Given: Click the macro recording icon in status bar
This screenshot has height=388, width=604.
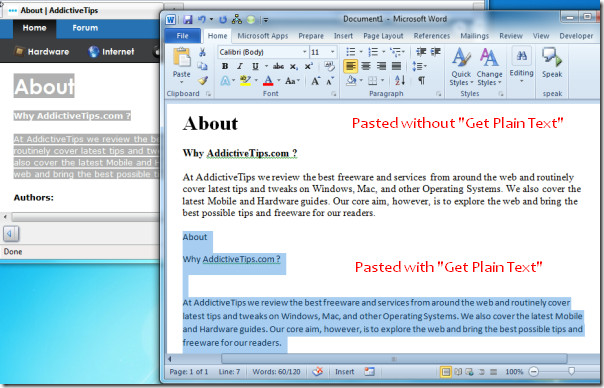Looking at the screenshot, I should tap(369, 371).
